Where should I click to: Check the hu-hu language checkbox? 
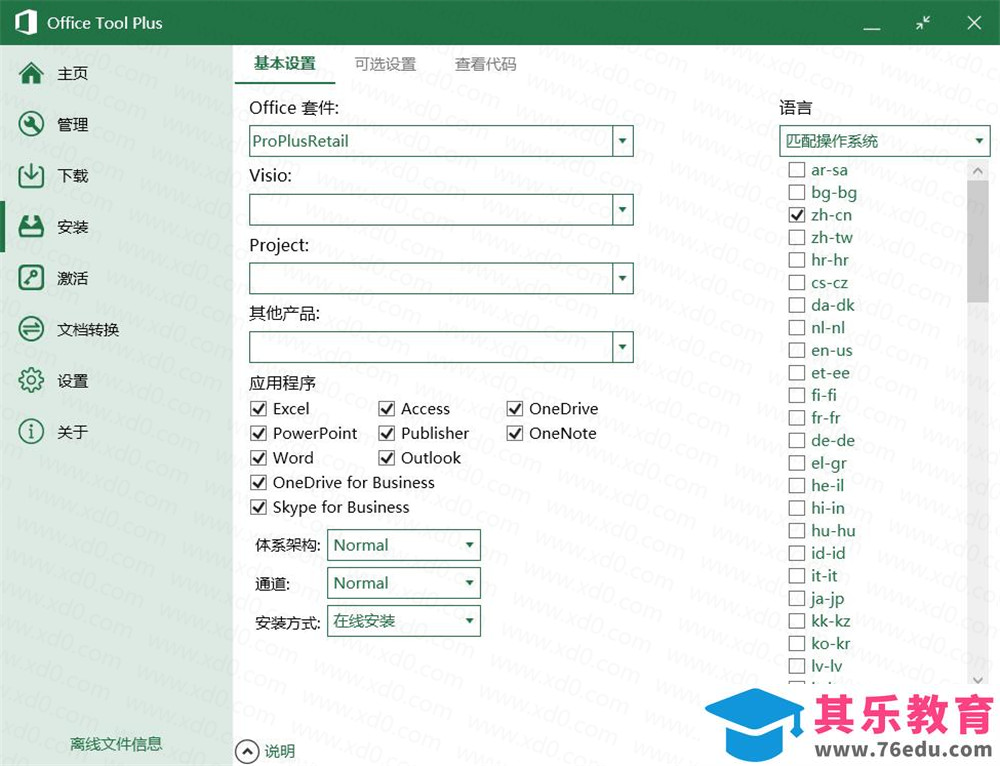click(797, 531)
